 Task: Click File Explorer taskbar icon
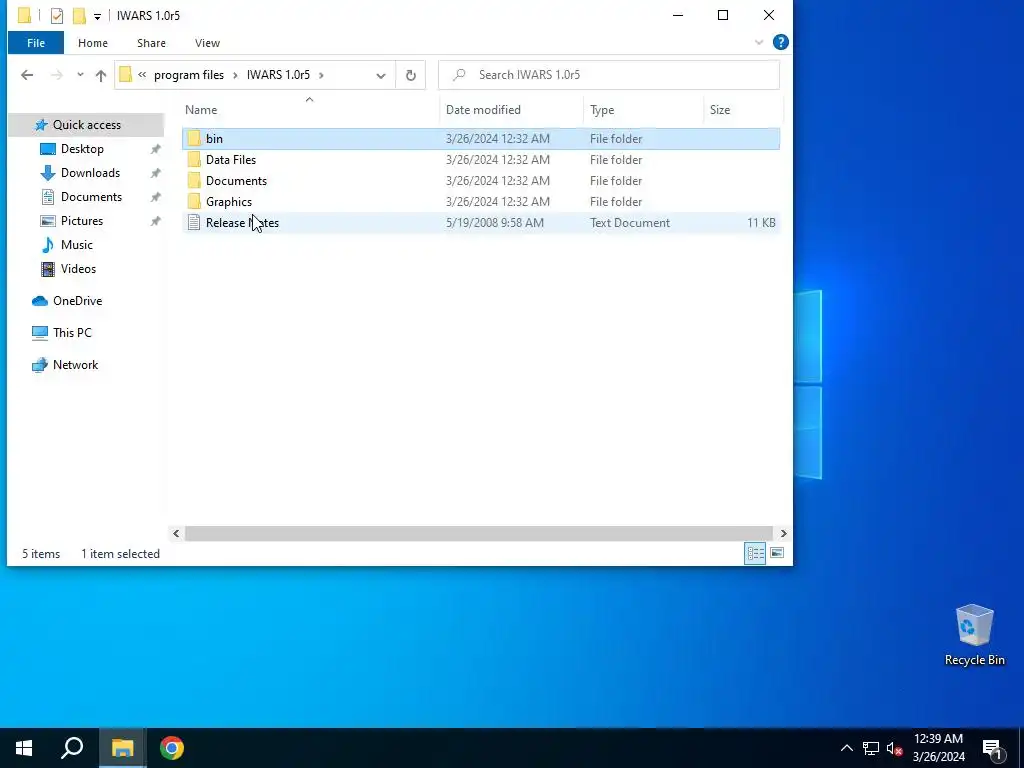click(x=122, y=748)
